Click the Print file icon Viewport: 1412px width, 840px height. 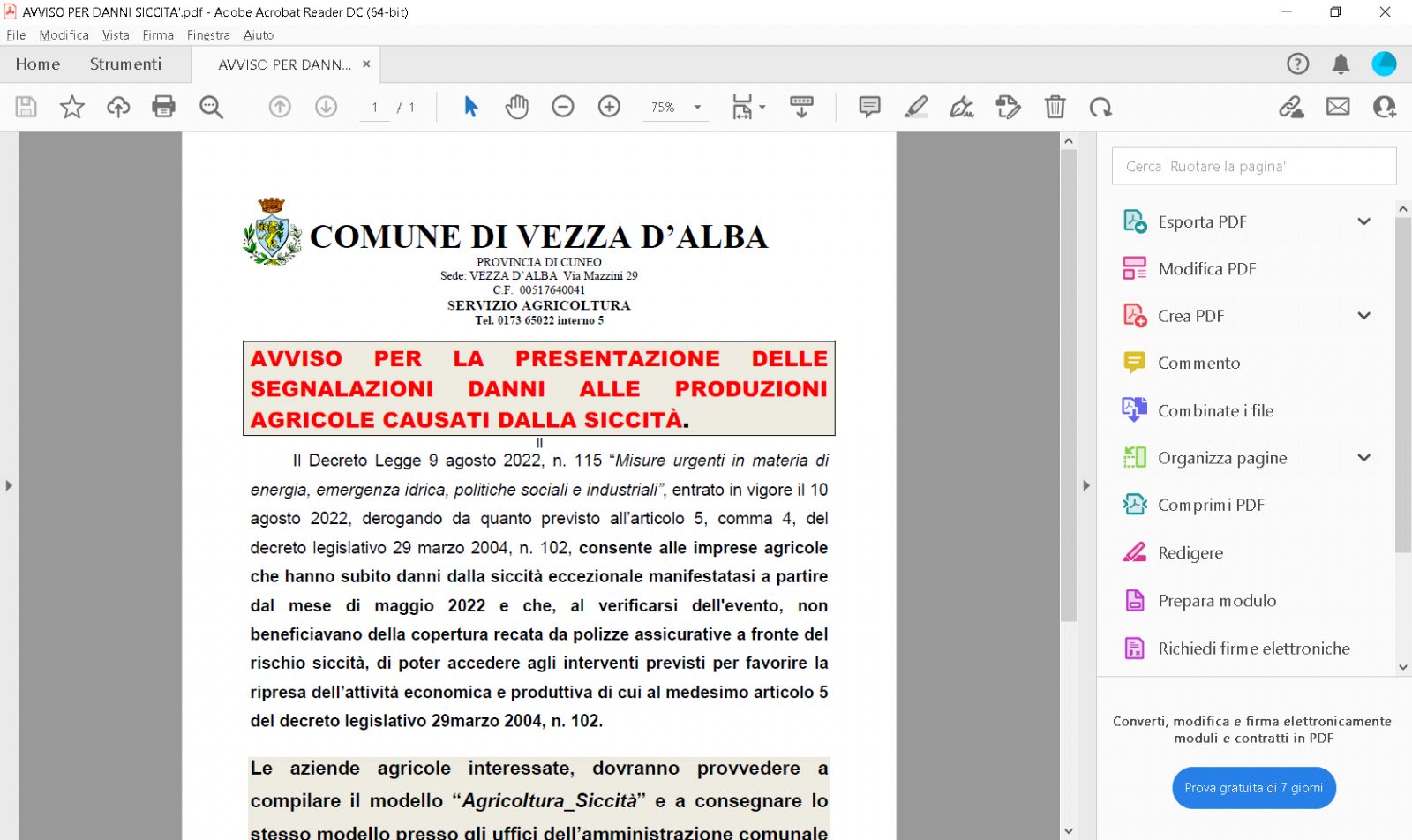pyautogui.click(x=163, y=107)
